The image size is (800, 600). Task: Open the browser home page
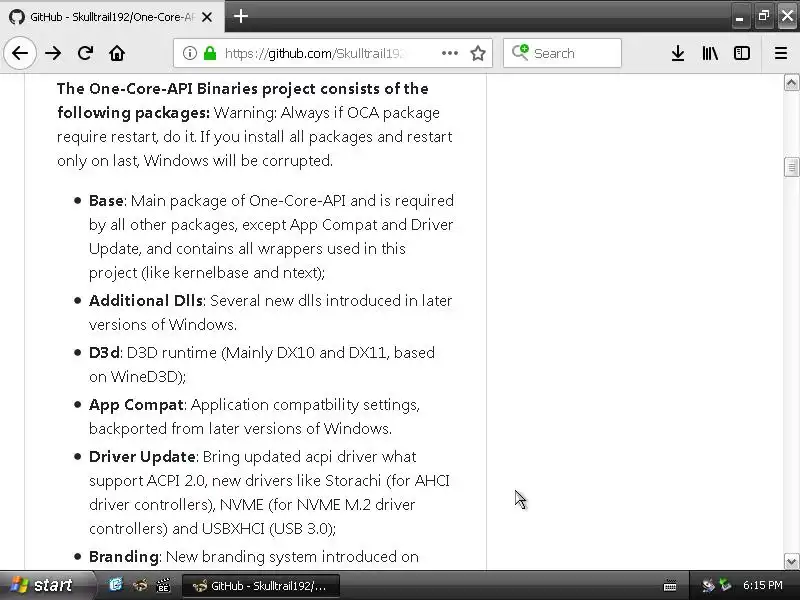117,53
